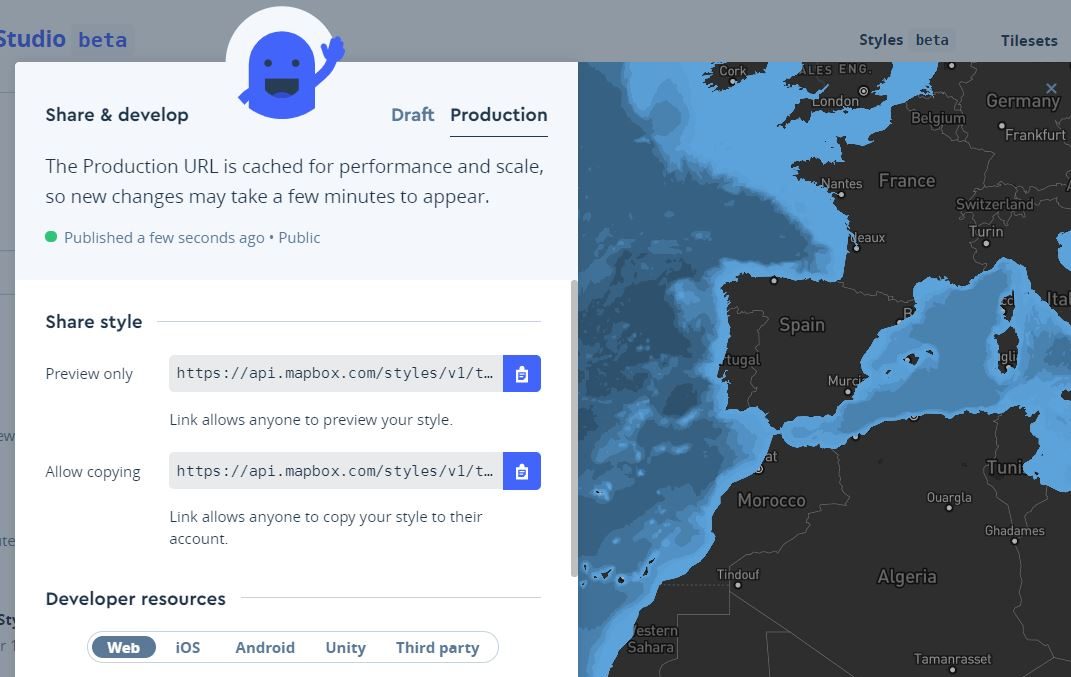Copy the Preview only URL
1071x677 pixels.
pyautogui.click(x=521, y=373)
